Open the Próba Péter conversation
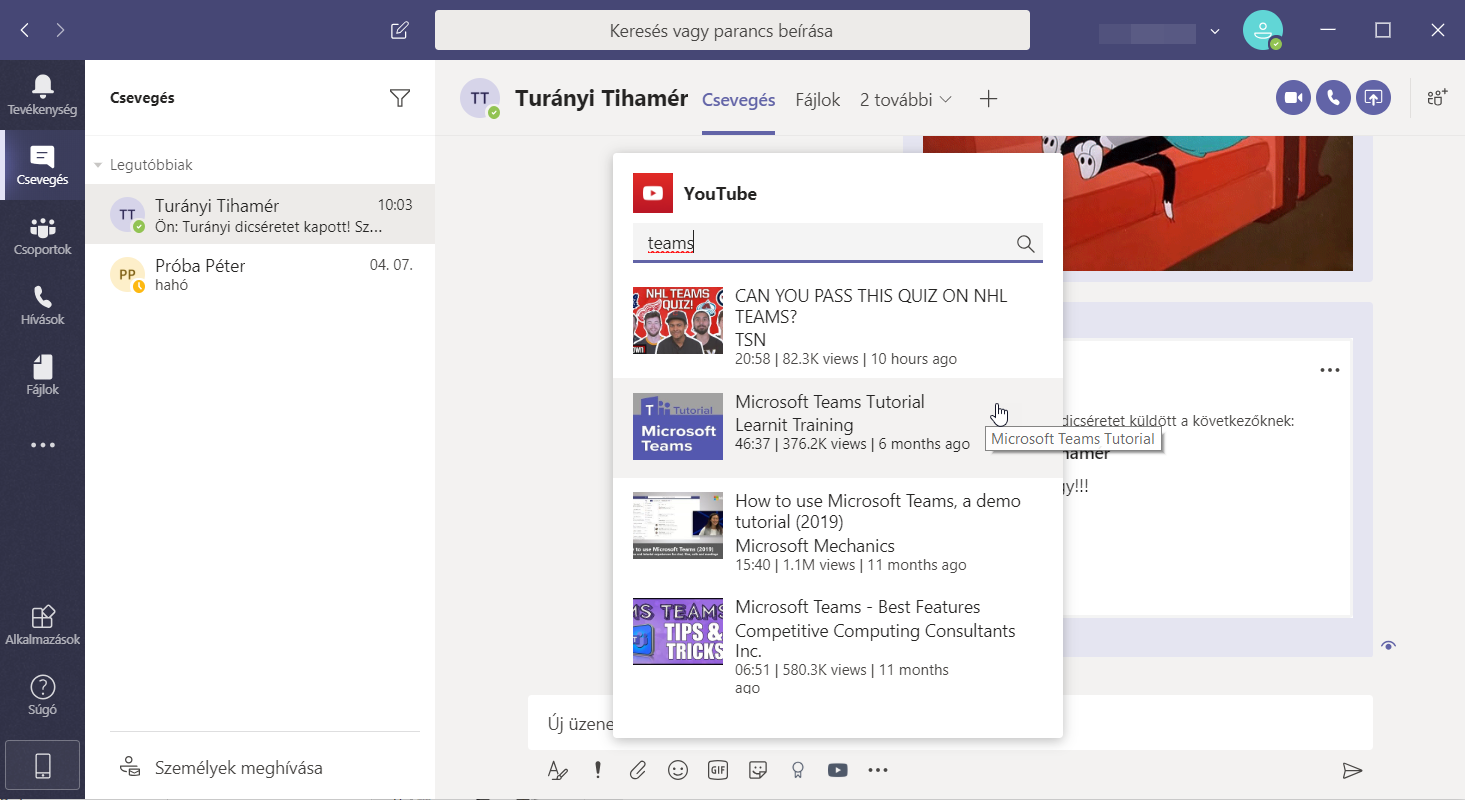Image resolution: width=1465 pixels, height=800 pixels. click(260, 275)
